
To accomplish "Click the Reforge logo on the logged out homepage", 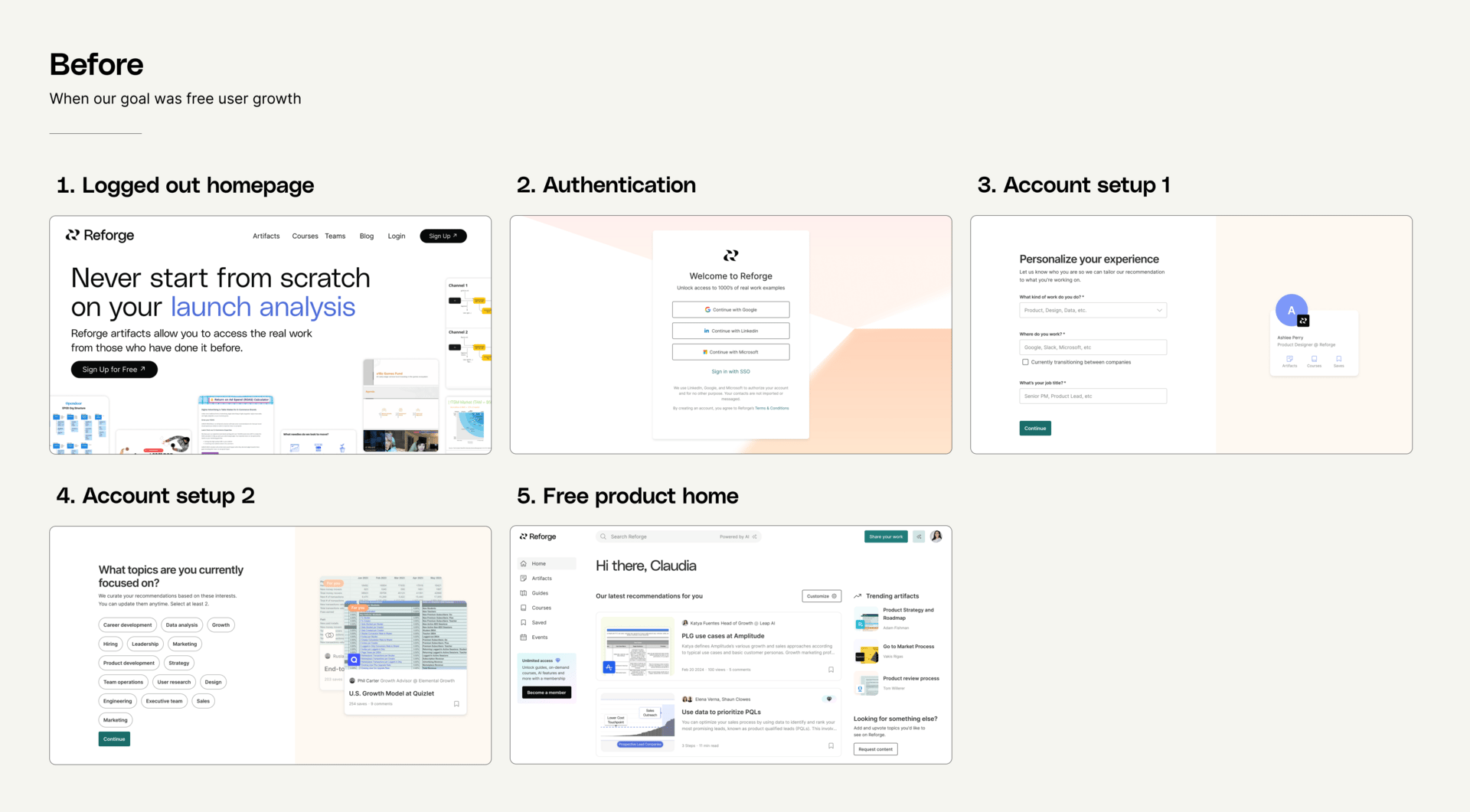I will (100, 236).
